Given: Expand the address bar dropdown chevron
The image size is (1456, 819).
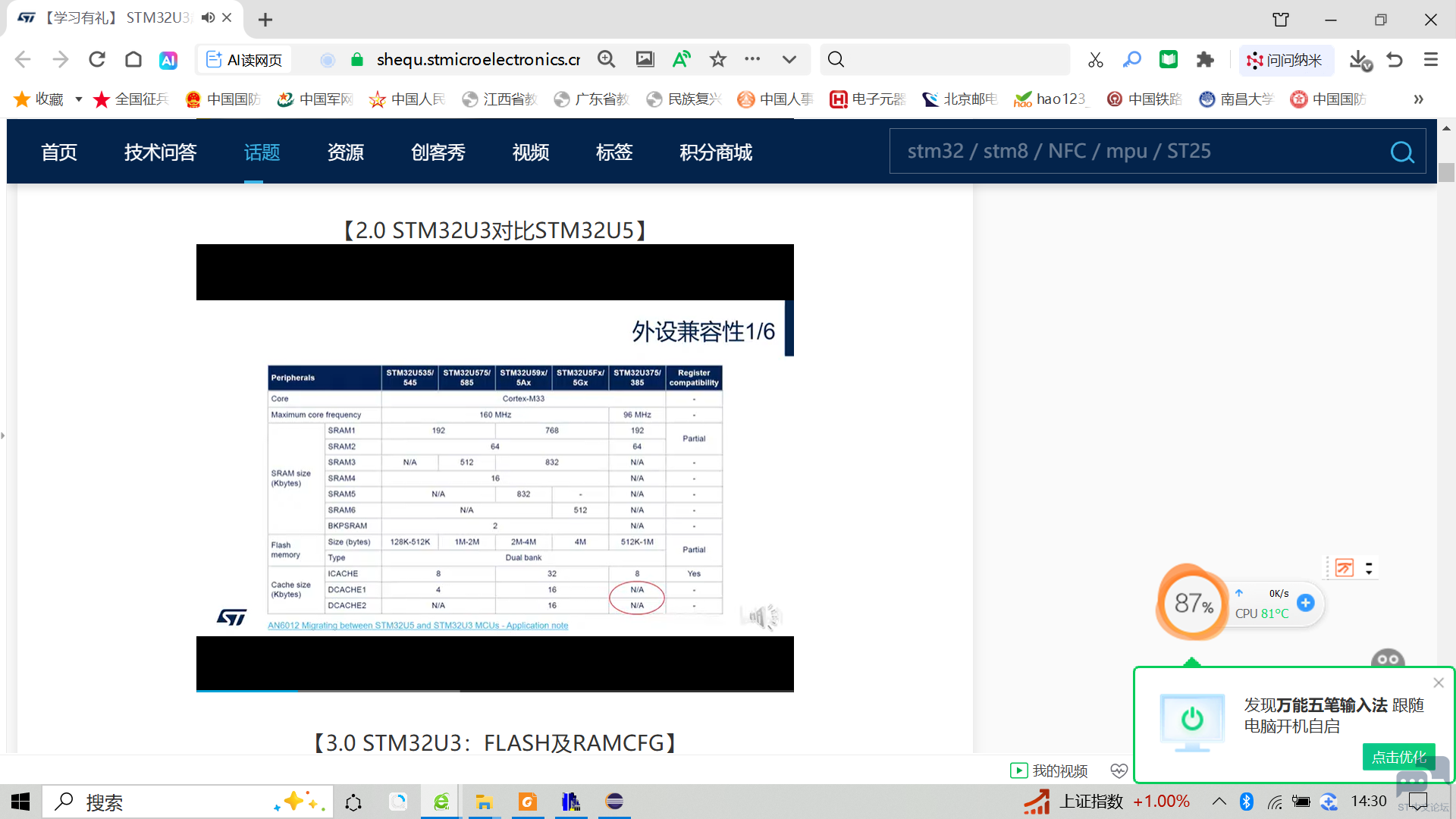Looking at the screenshot, I should coord(789,59).
